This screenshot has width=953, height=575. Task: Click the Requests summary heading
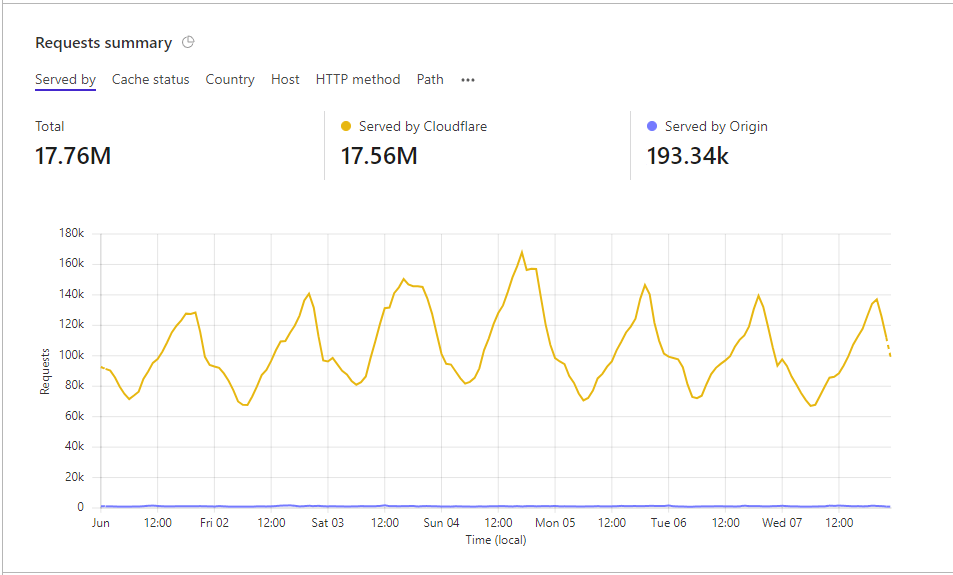coord(103,43)
